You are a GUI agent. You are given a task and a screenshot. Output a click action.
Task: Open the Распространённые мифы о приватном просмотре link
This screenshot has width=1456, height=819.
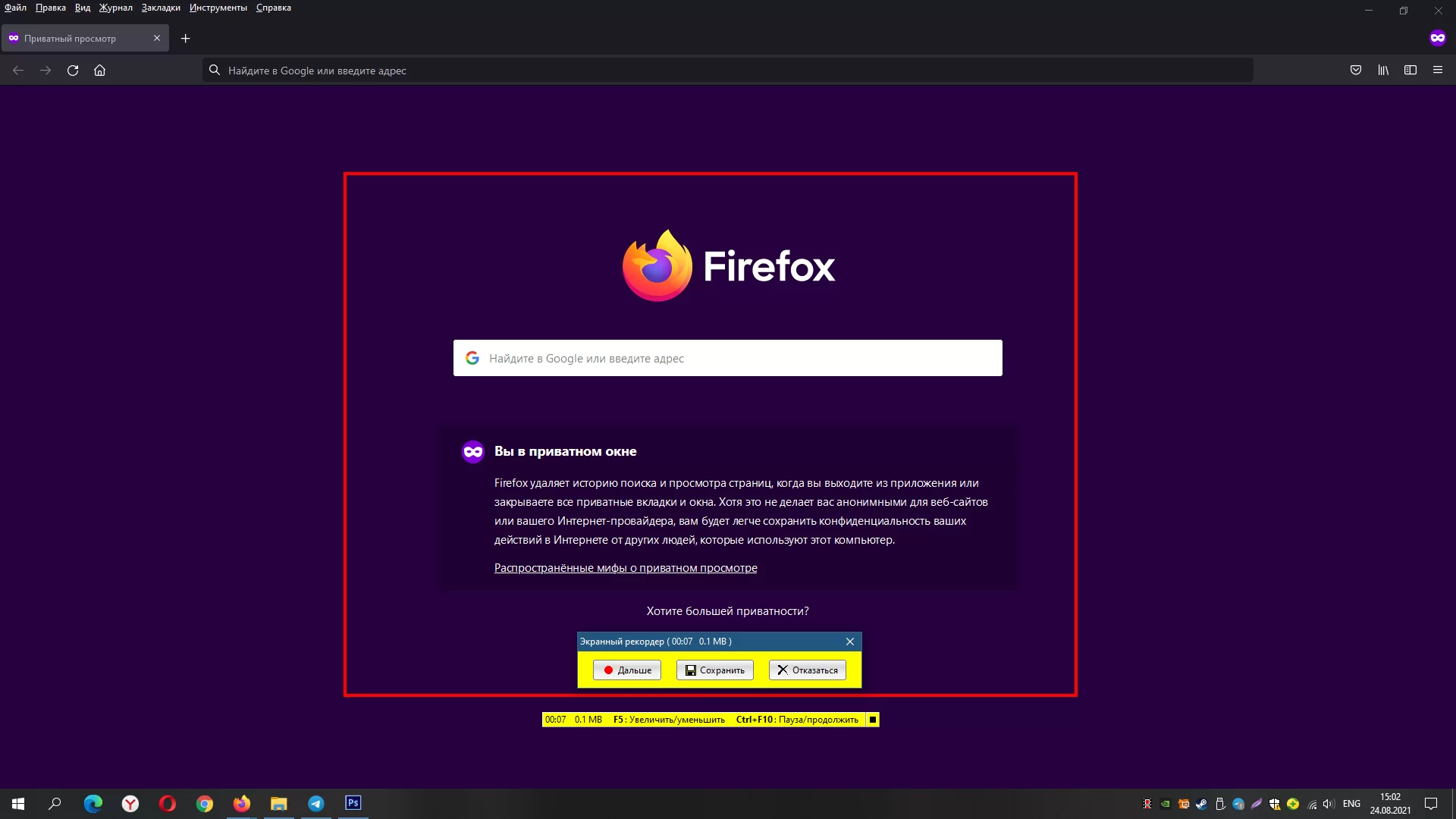tap(626, 568)
